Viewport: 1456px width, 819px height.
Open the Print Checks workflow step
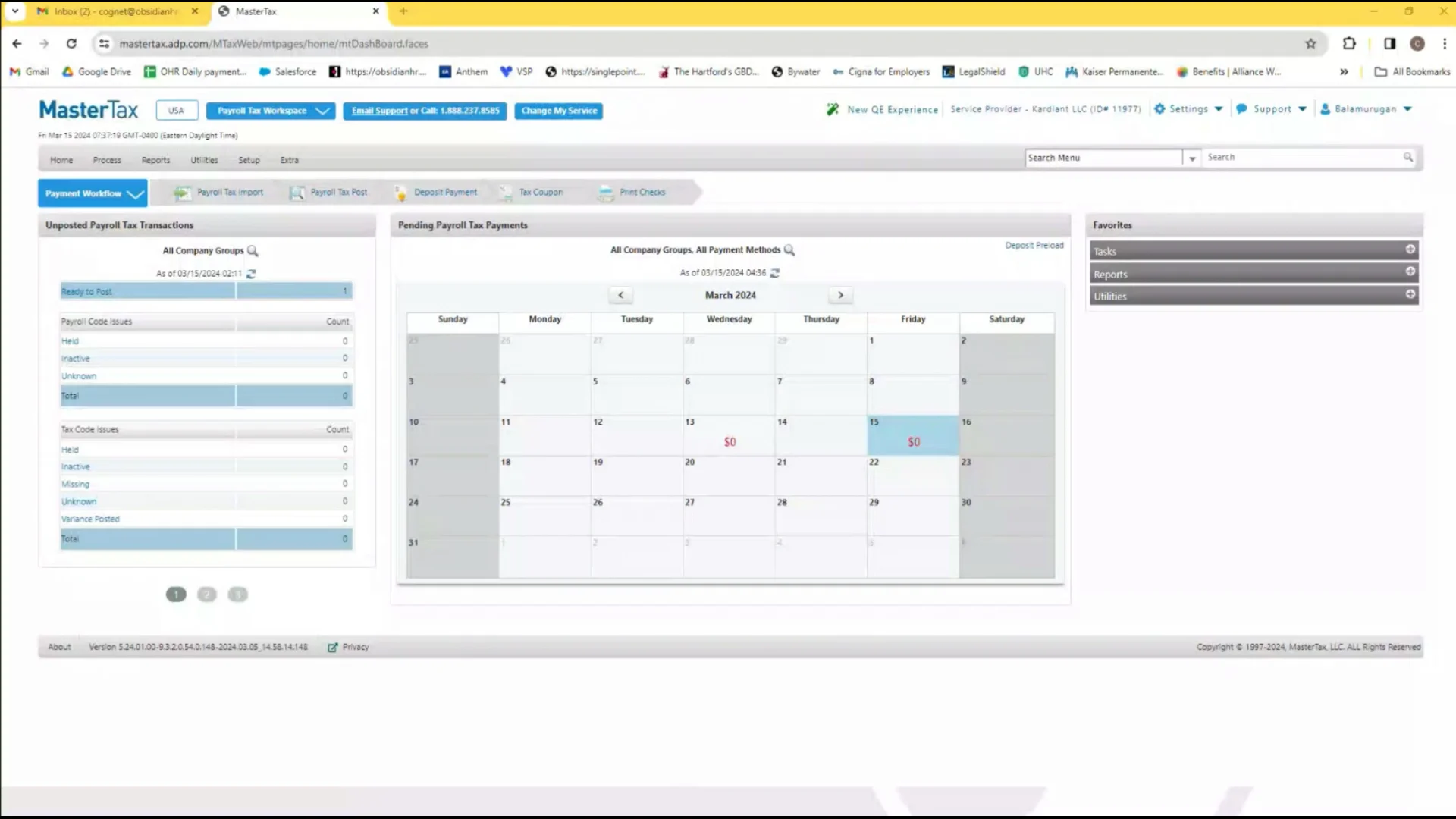[x=632, y=193]
